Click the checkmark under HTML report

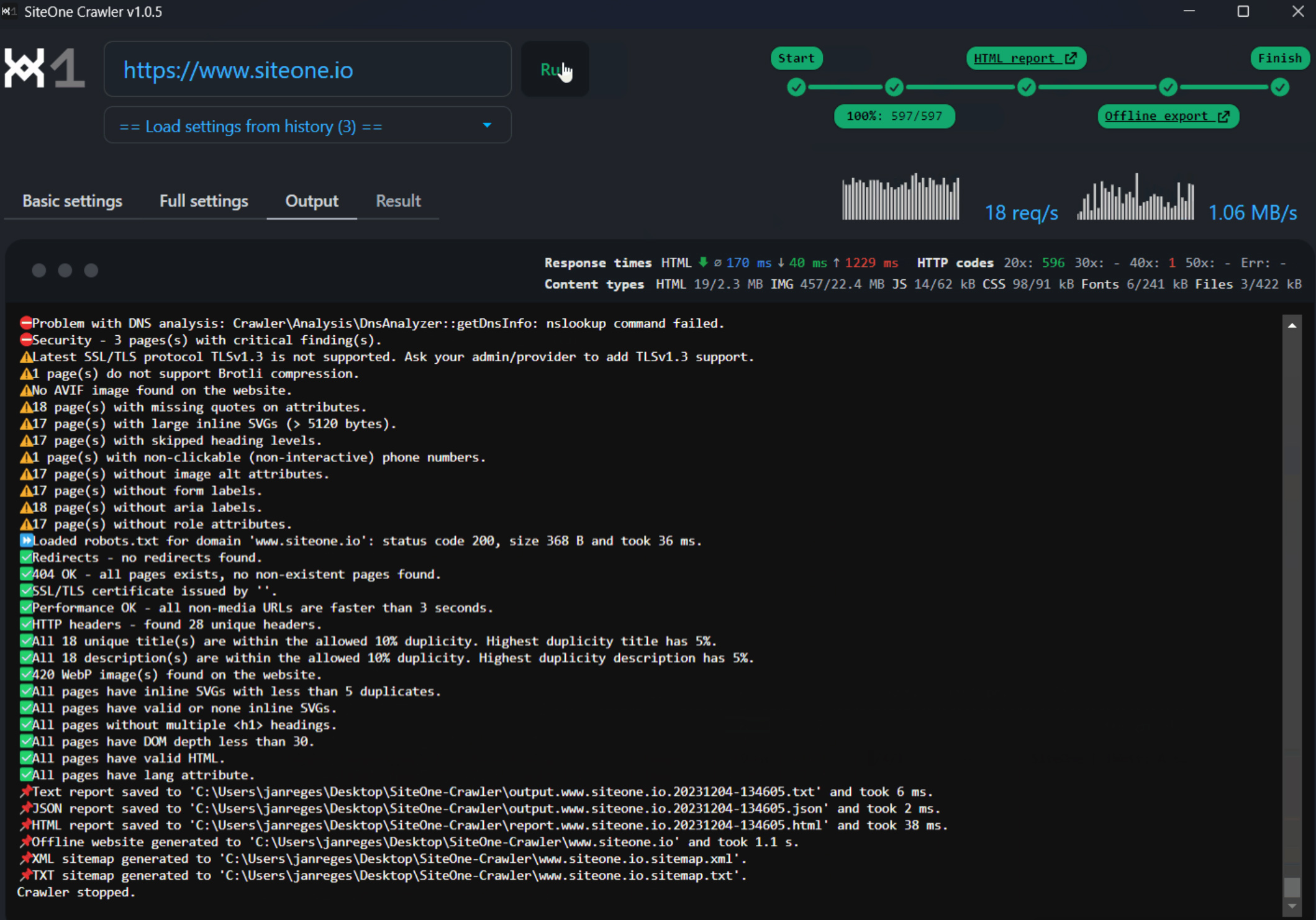(x=1027, y=88)
